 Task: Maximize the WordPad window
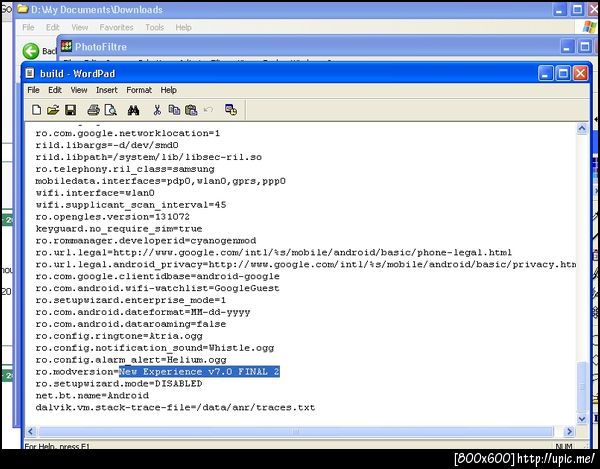[x=563, y=73]
